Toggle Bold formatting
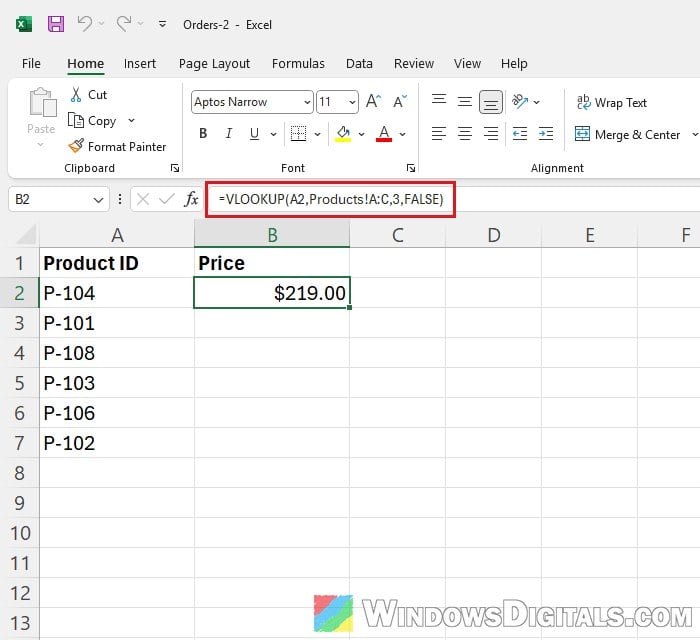The image size is (700, 640). [203, 133]
